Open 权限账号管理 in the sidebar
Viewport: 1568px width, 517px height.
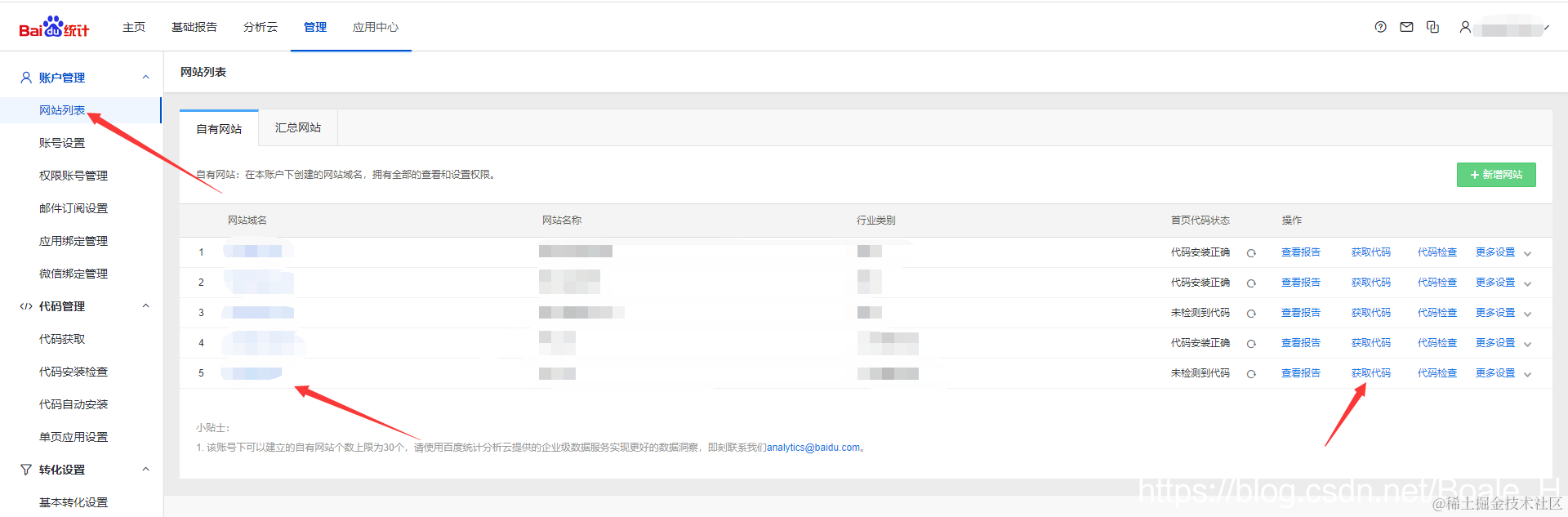(x=73, y=176)
